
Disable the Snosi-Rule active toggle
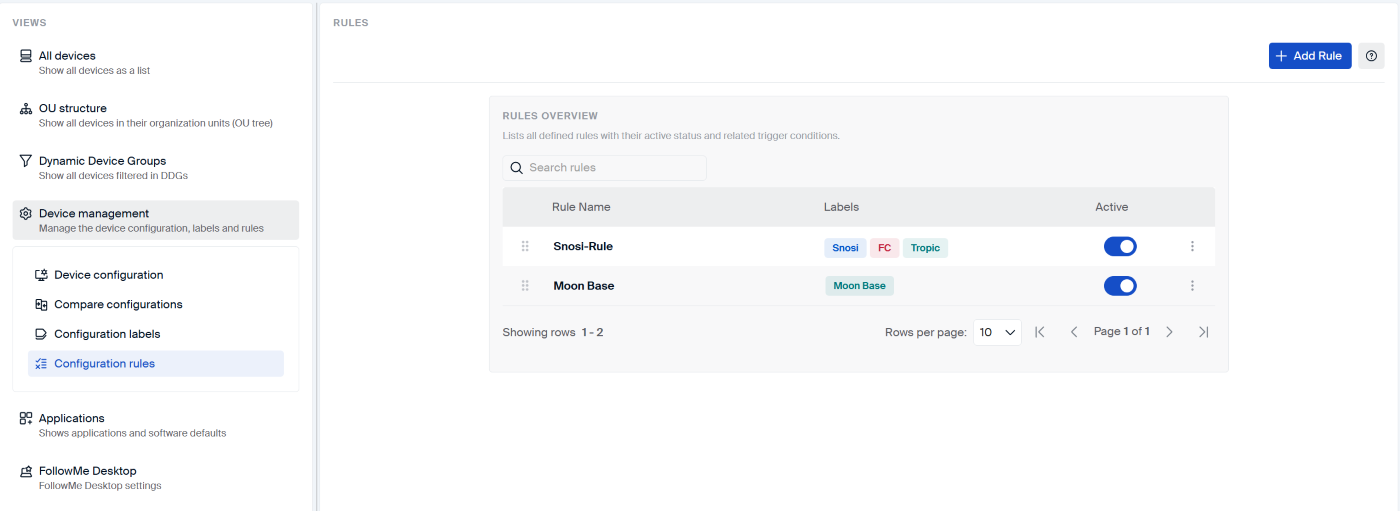click(x=1119, y=247)
